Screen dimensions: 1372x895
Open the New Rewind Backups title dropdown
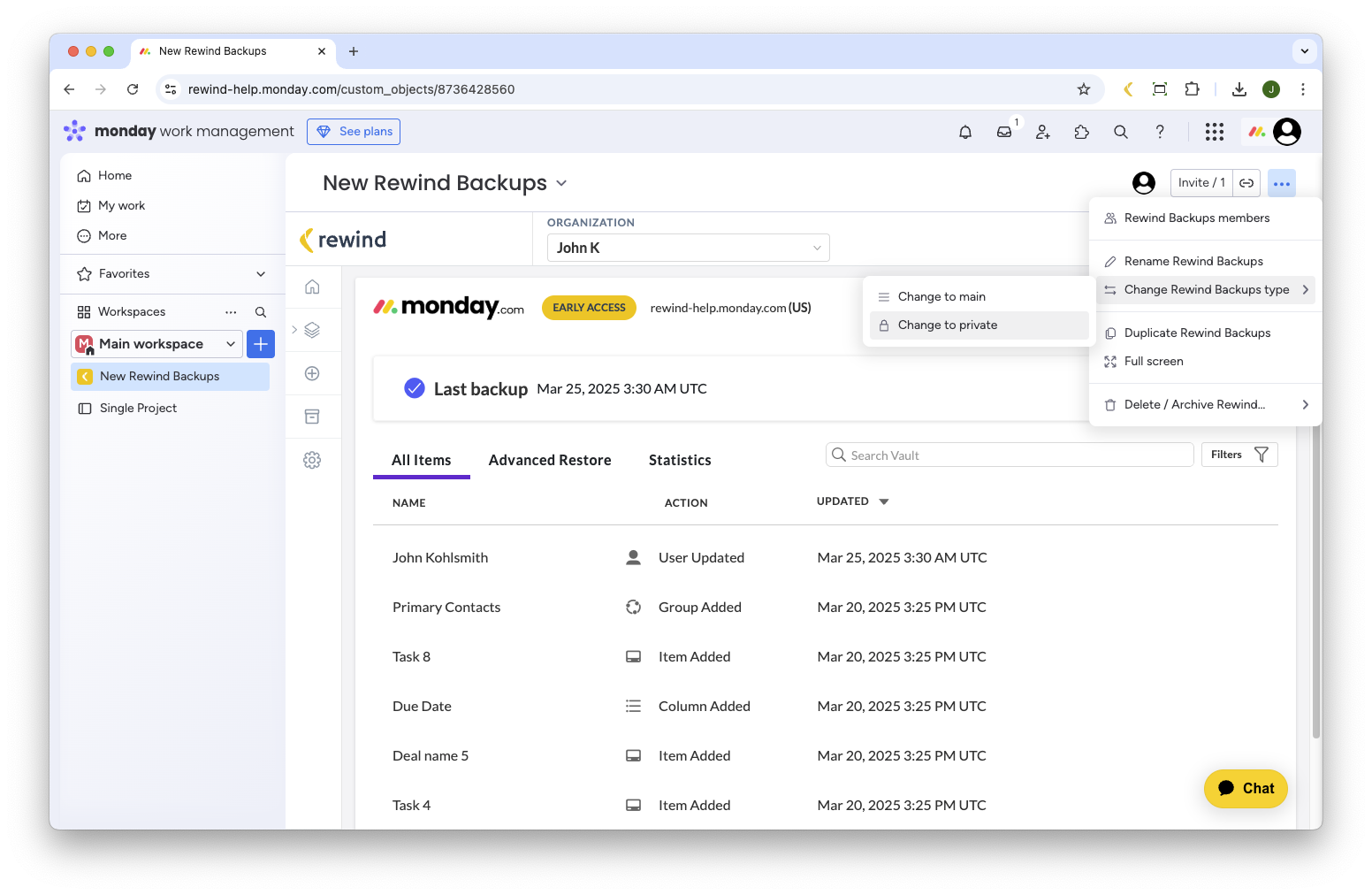561,183
